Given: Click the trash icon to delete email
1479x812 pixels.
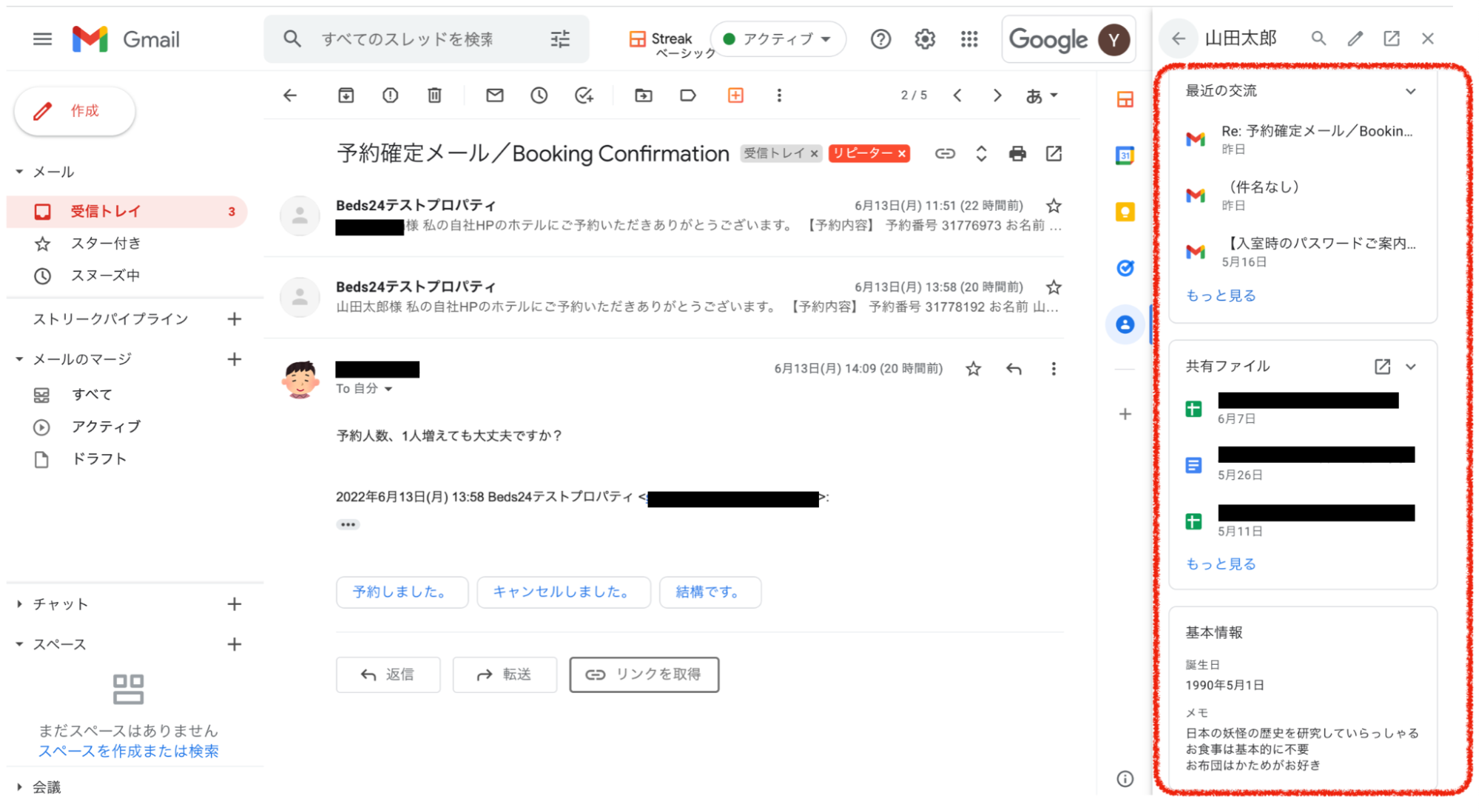Looking at the screenshot, I should coord(434,95).
